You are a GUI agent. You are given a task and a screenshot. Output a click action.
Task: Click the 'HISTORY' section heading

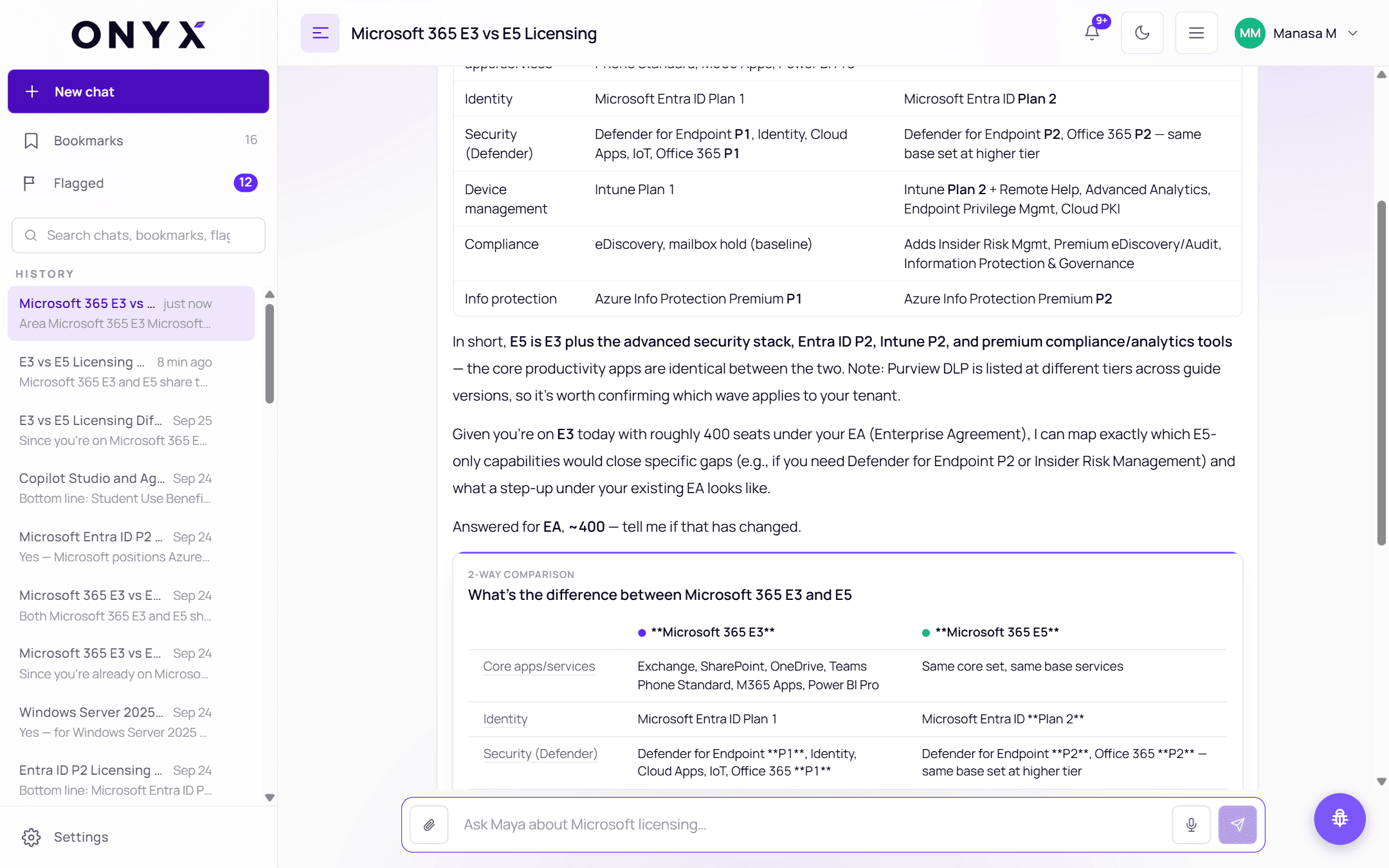pyautogui.click(x=44, y=274)
